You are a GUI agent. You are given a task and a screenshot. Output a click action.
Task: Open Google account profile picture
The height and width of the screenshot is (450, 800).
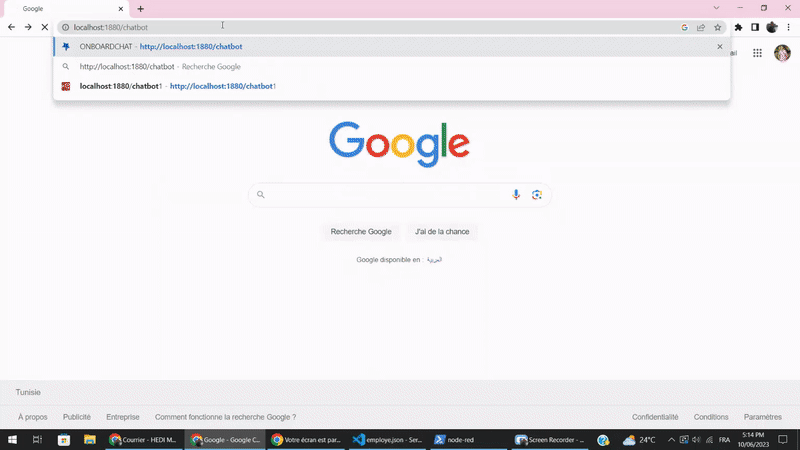point(782,53)
